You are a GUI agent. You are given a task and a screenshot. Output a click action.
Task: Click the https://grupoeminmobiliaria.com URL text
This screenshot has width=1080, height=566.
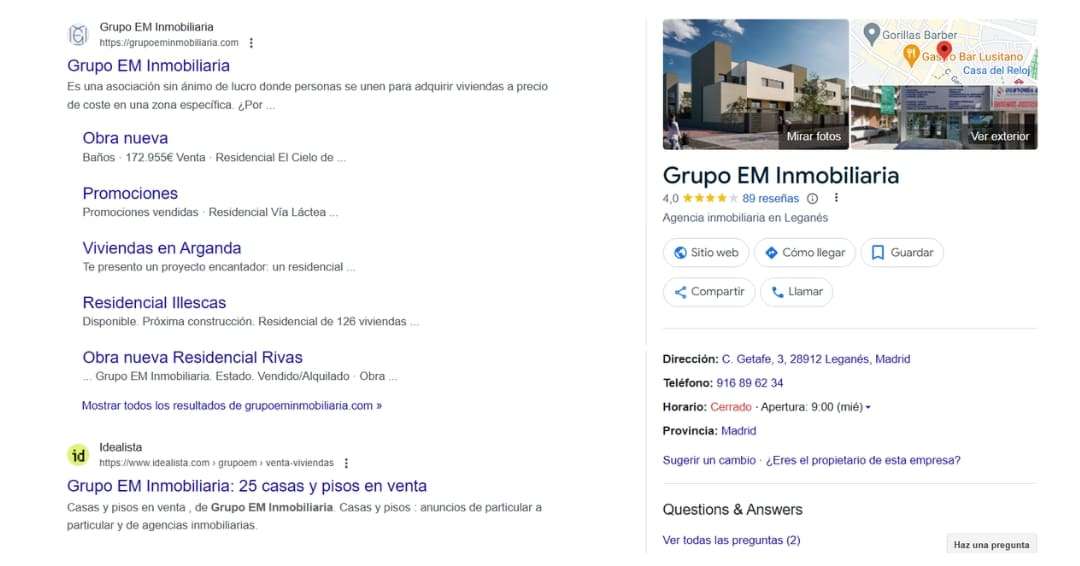pos(169,43)
